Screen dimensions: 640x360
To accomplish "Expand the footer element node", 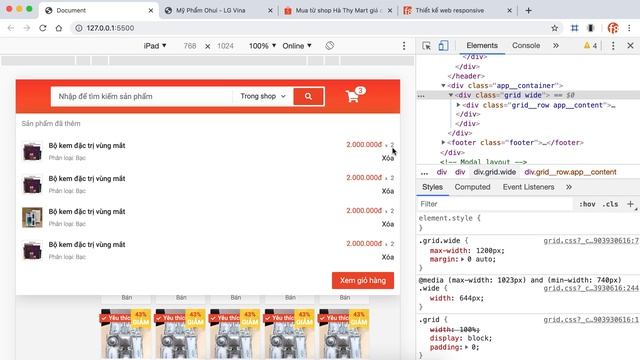I will (443, 143).
